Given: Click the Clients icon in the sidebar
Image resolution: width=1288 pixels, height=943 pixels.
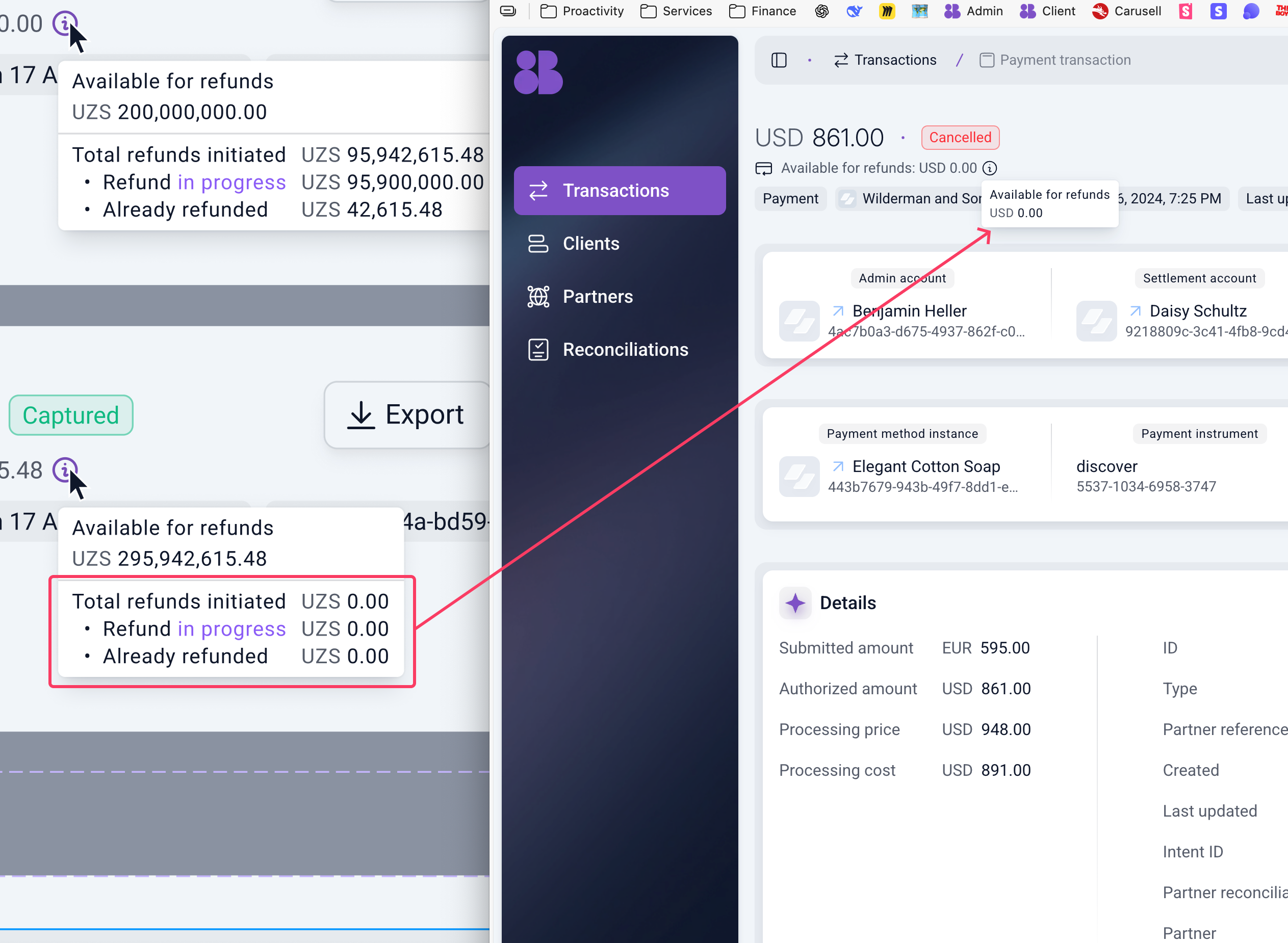Looking at the screenshot, I should coord(538,244).
